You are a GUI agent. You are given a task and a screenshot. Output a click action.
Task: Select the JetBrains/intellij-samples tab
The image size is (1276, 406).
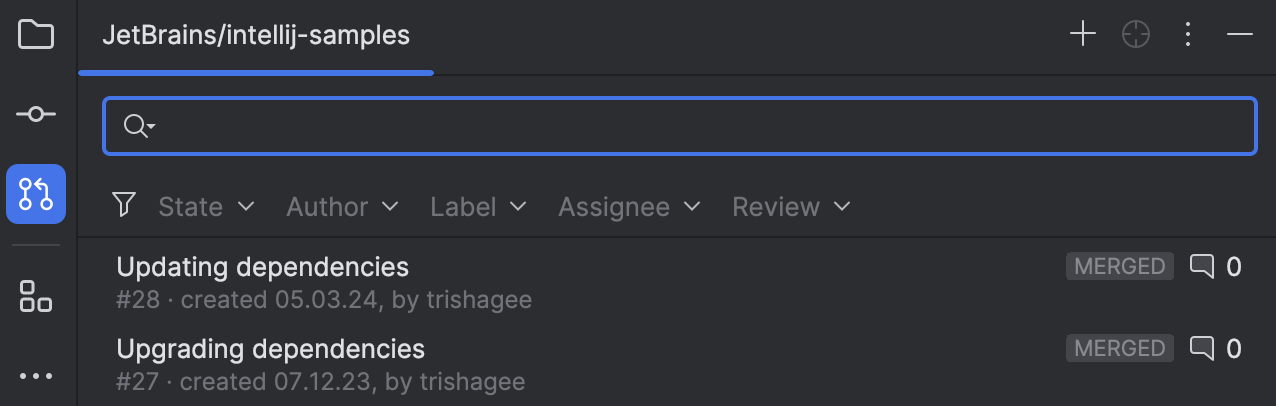pos(256,36)
